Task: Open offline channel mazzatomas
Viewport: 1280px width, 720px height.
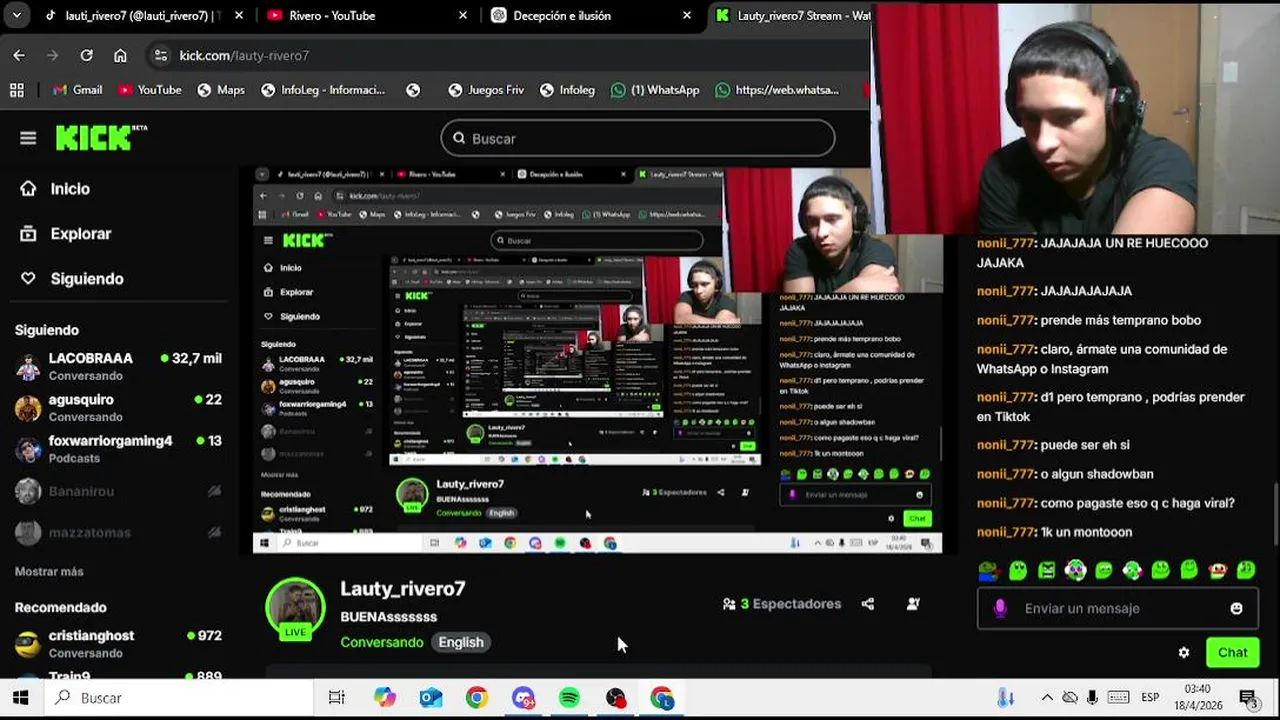Action: coord(118,532)
